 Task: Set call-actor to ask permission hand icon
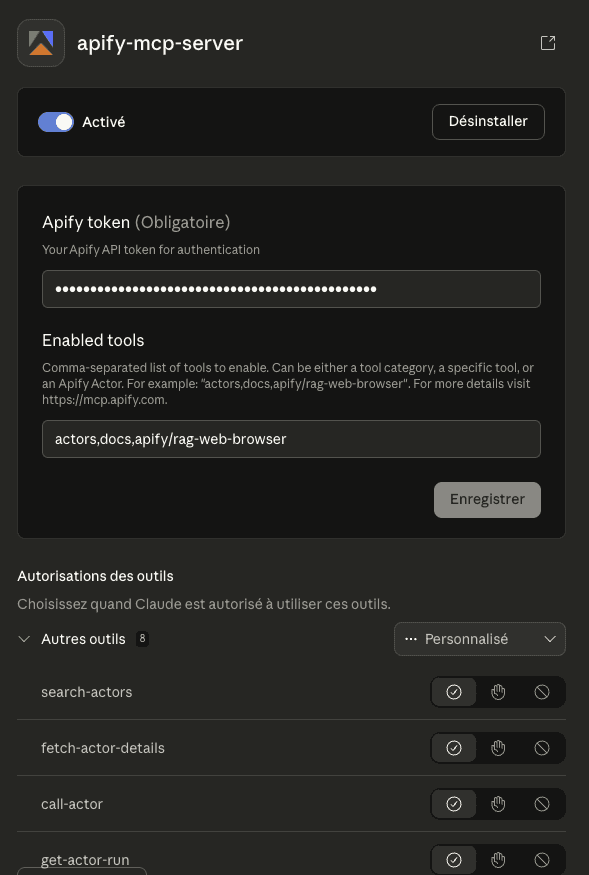coord(498,804)
